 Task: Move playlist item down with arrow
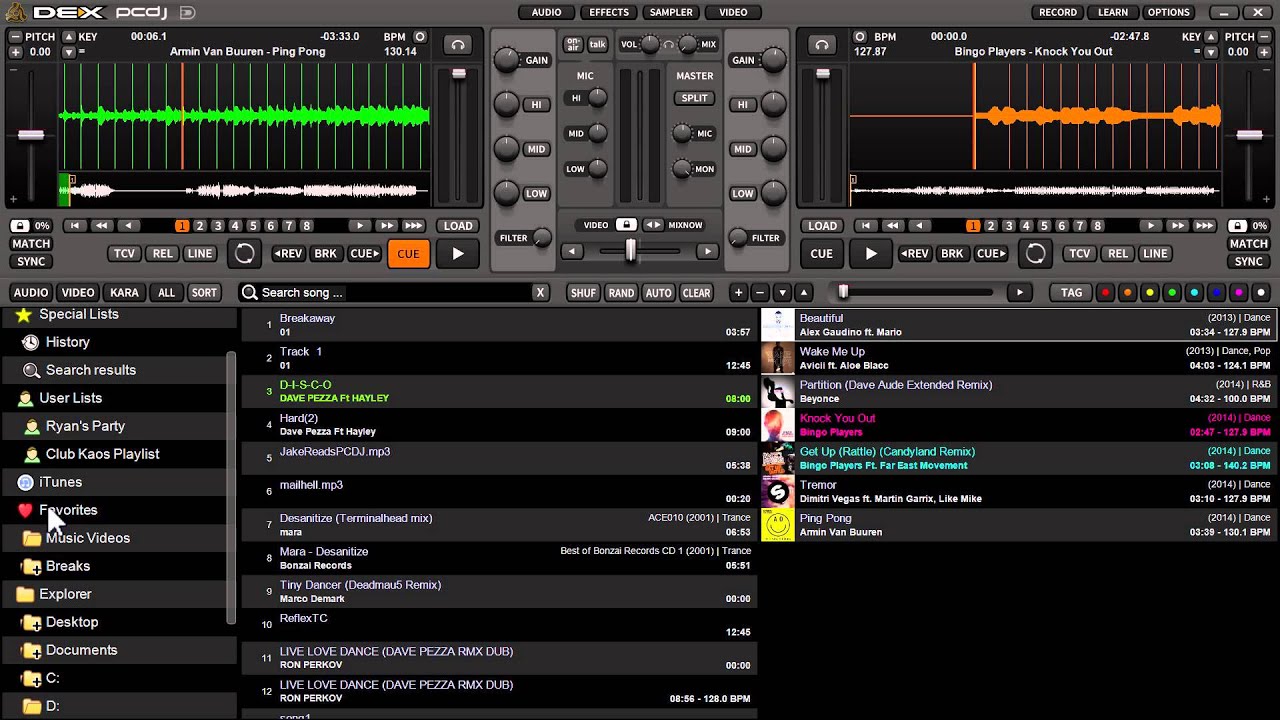(783, 293)
